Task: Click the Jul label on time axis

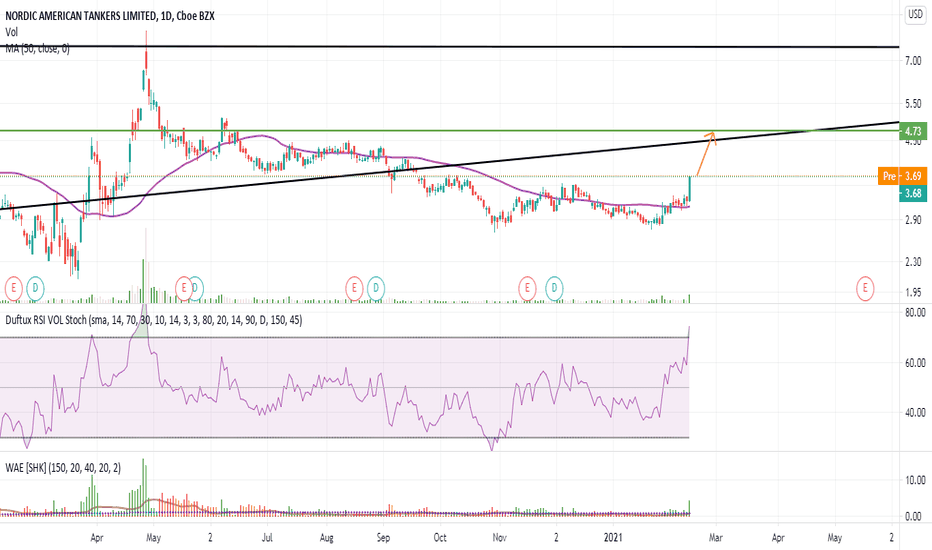Action: coord(267,538)
